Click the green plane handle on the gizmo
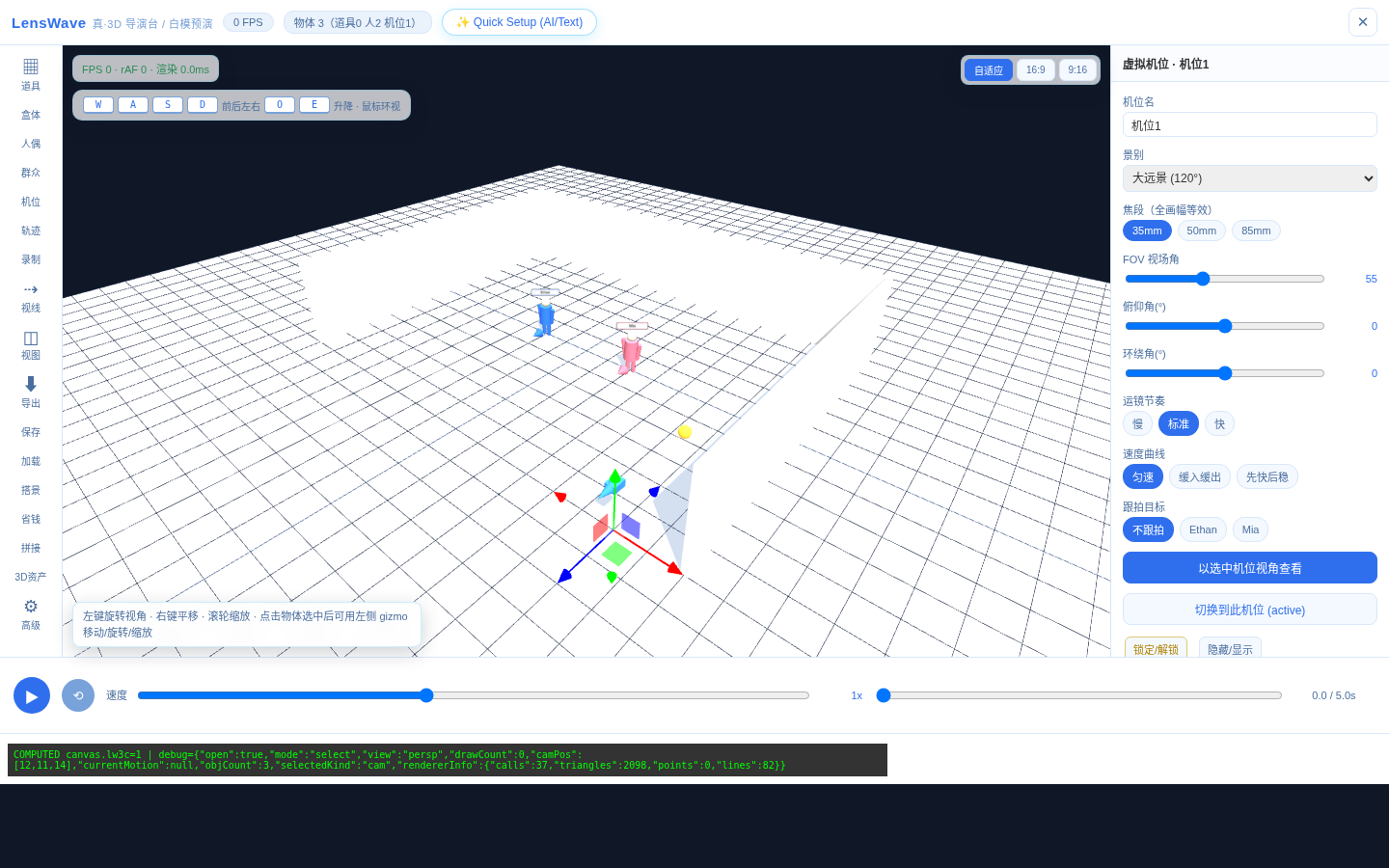The width and height of the screenshot is (1389, 868). click(x=616, y=554)
